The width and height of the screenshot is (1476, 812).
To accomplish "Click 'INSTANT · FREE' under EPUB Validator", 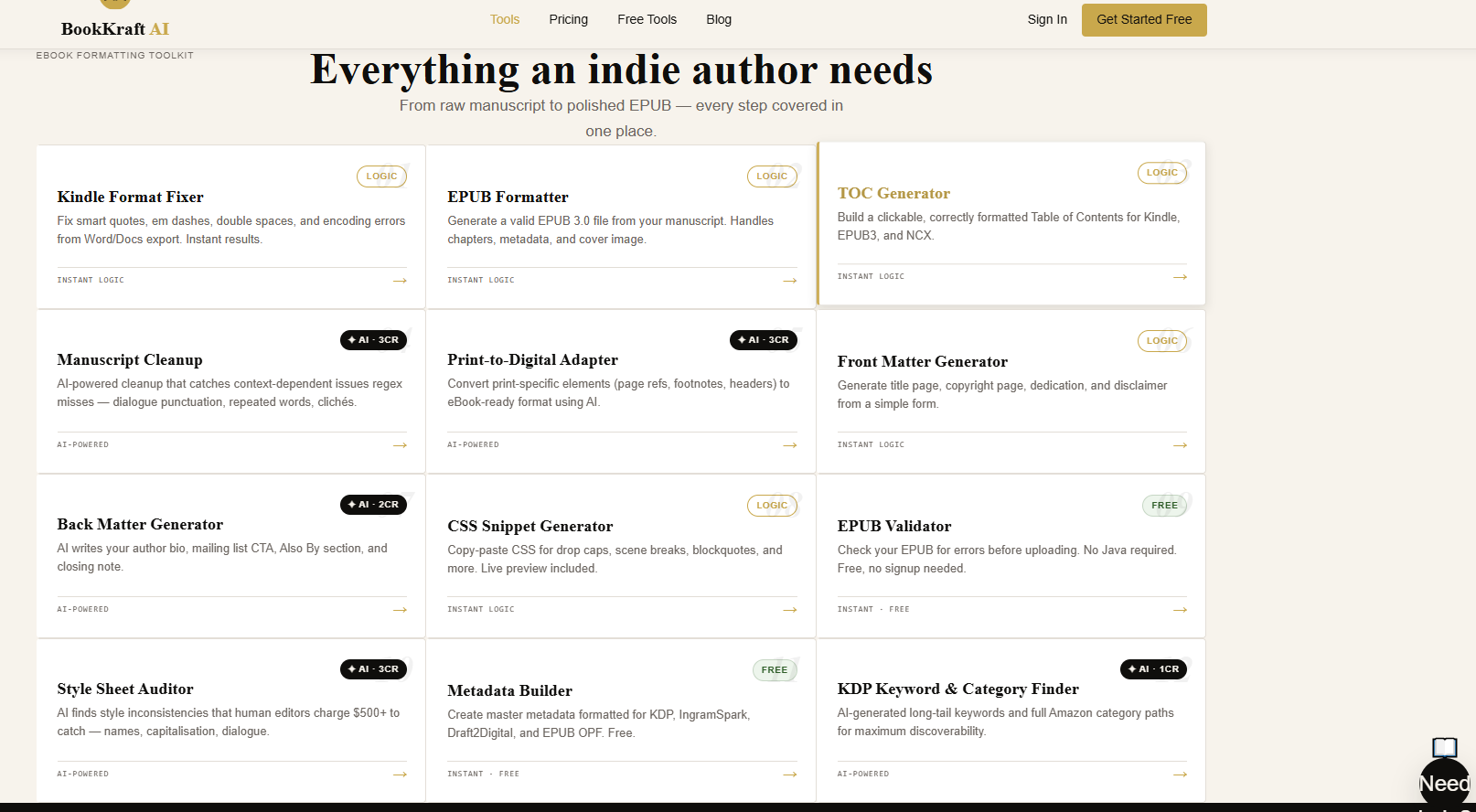I will [x=873, y=610].
